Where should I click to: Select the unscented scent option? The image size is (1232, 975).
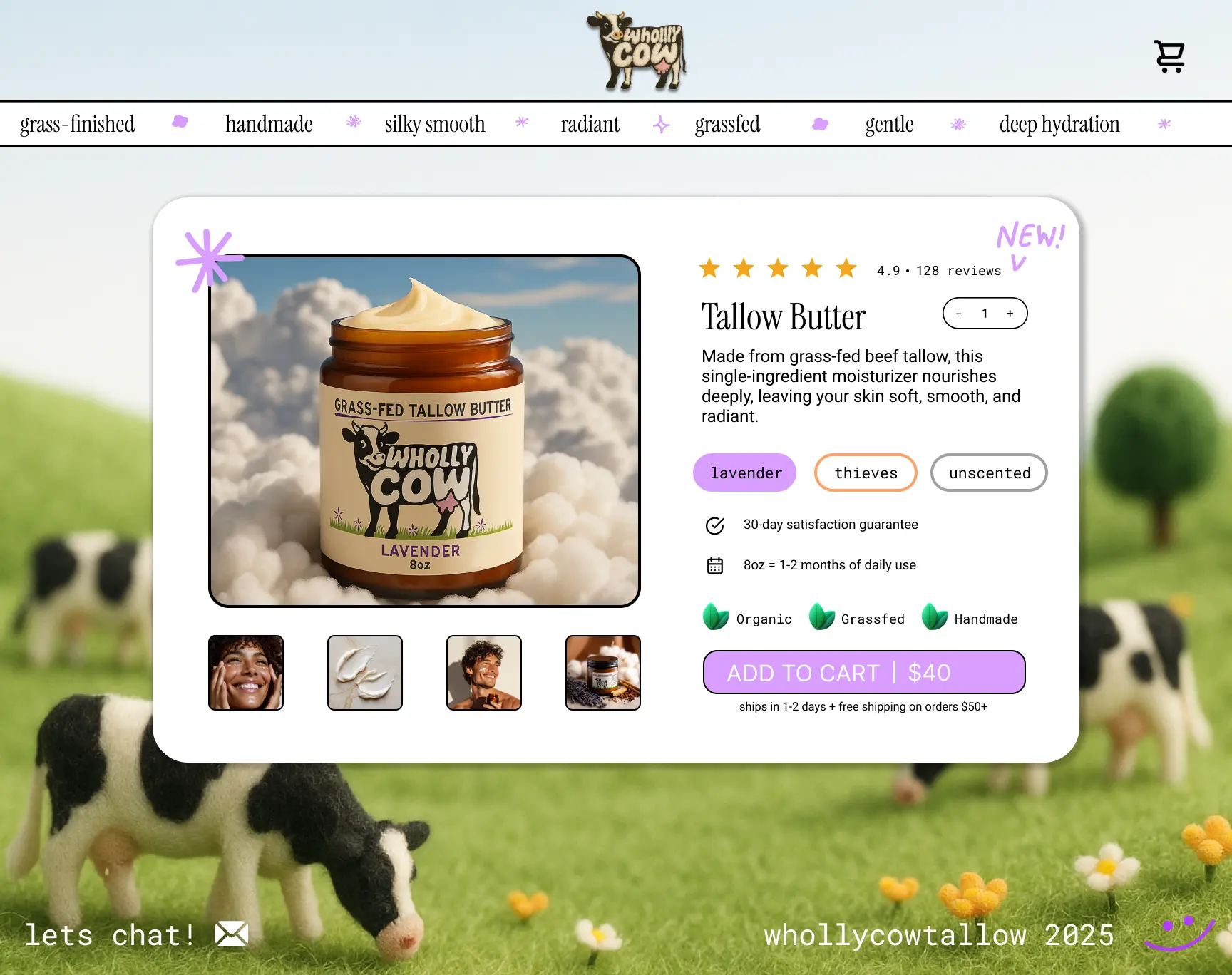pyautogui.click(x=989, y=473)
